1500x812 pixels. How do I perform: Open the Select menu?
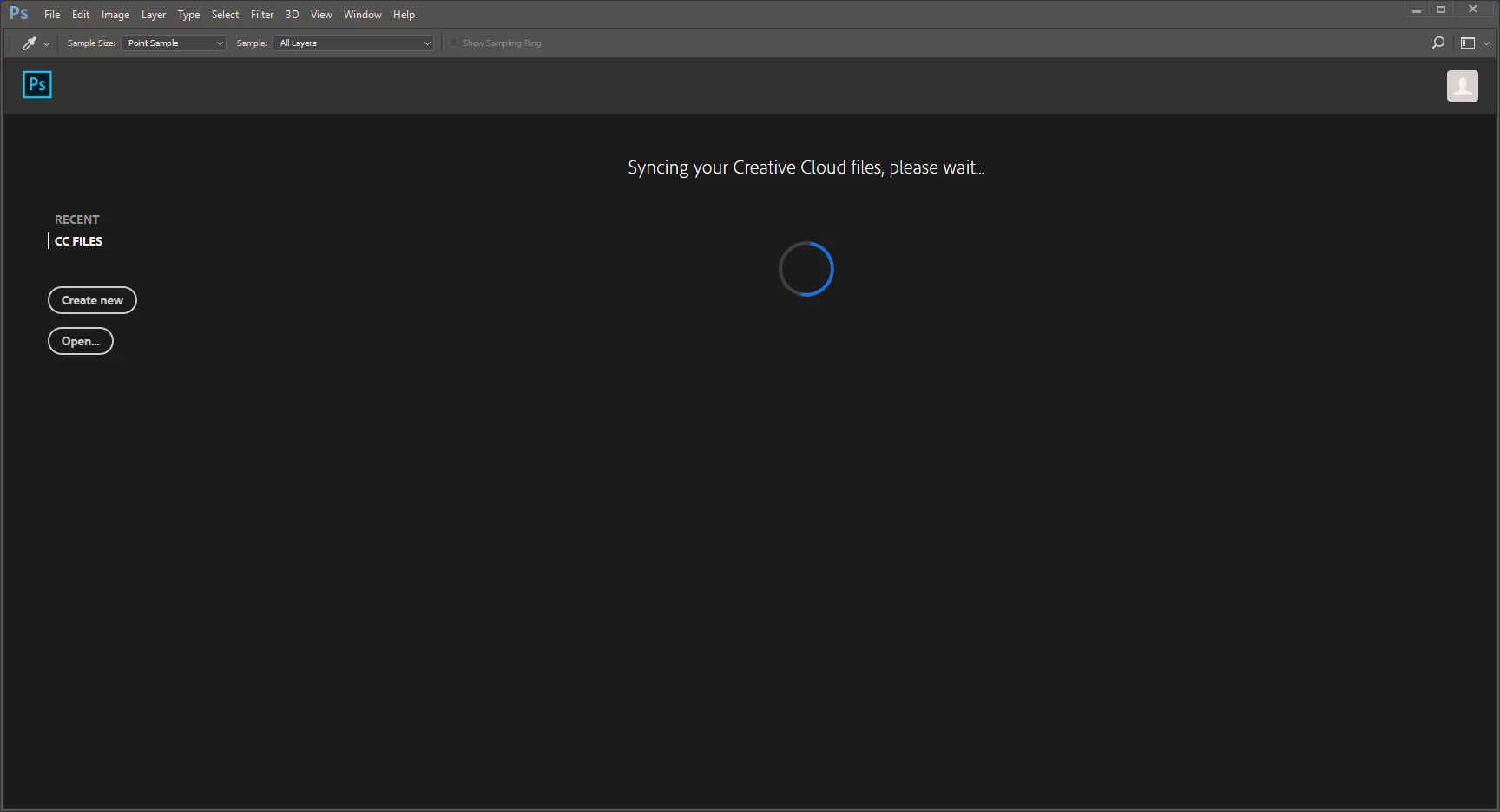pos(225,15)
